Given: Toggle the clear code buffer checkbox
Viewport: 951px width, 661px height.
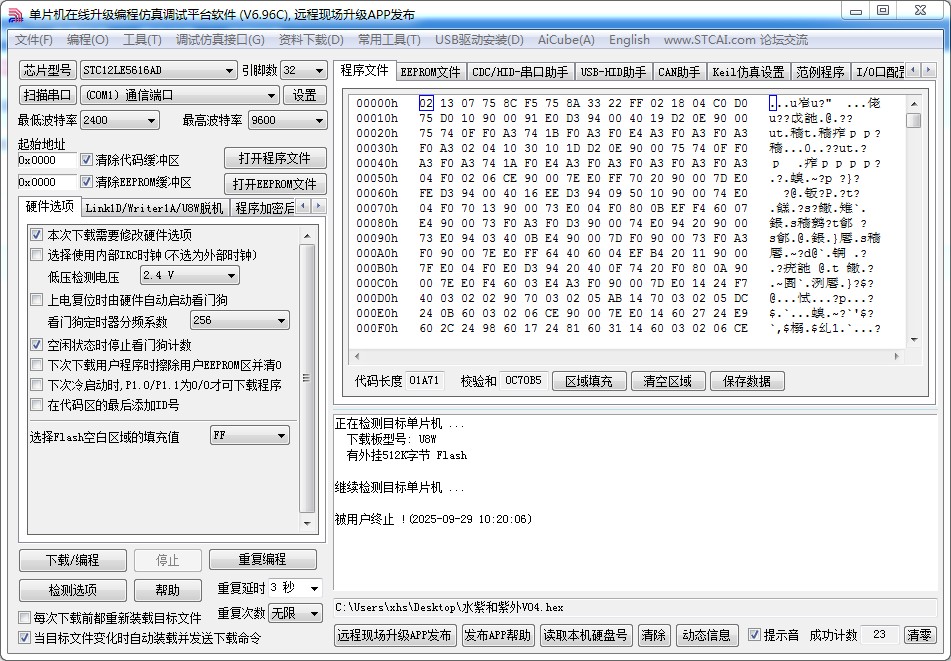Looking at the screenshot, I should click(85, 160).
